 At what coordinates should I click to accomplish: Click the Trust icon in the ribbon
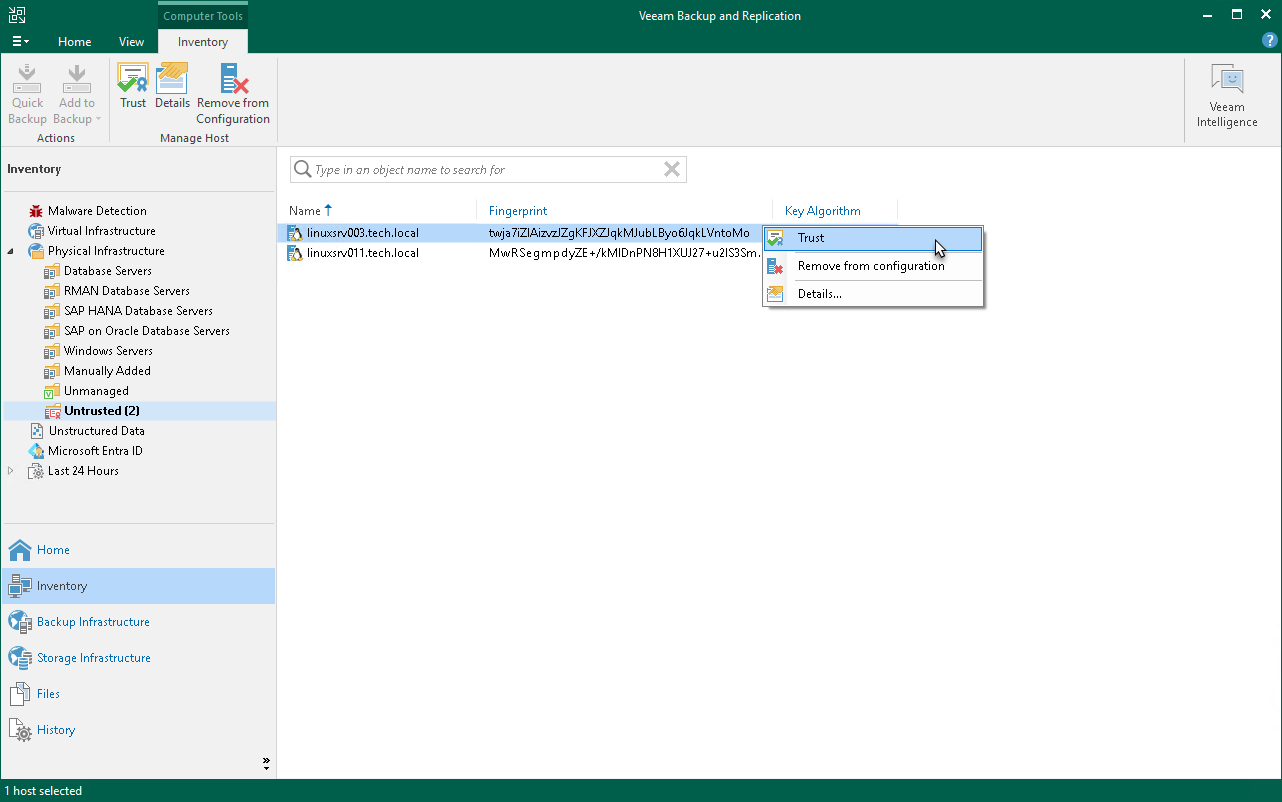[133, 86]
